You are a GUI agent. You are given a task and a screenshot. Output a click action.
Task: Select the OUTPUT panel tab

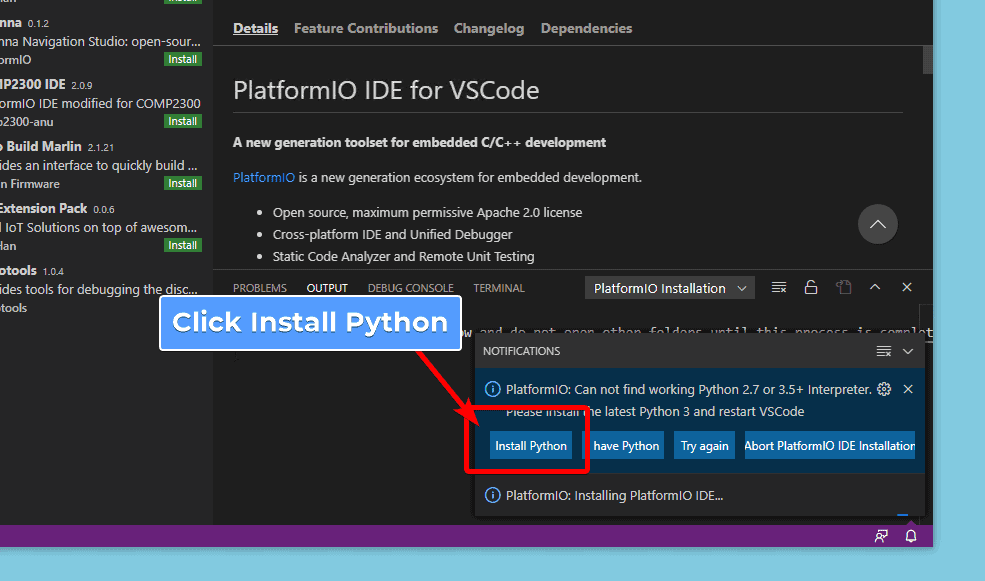coord(327,288)
